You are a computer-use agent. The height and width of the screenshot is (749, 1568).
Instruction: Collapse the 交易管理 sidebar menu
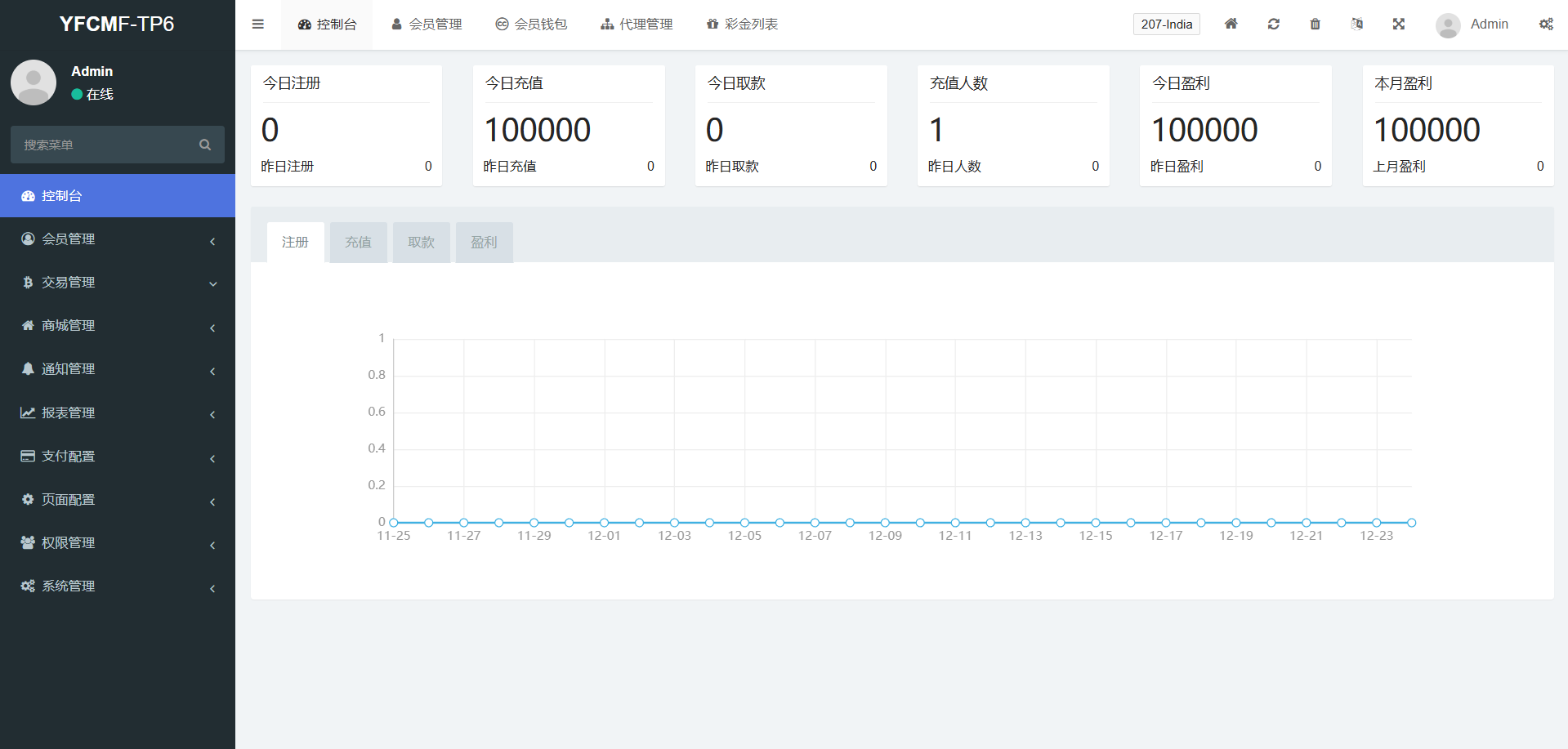(118, 283)
